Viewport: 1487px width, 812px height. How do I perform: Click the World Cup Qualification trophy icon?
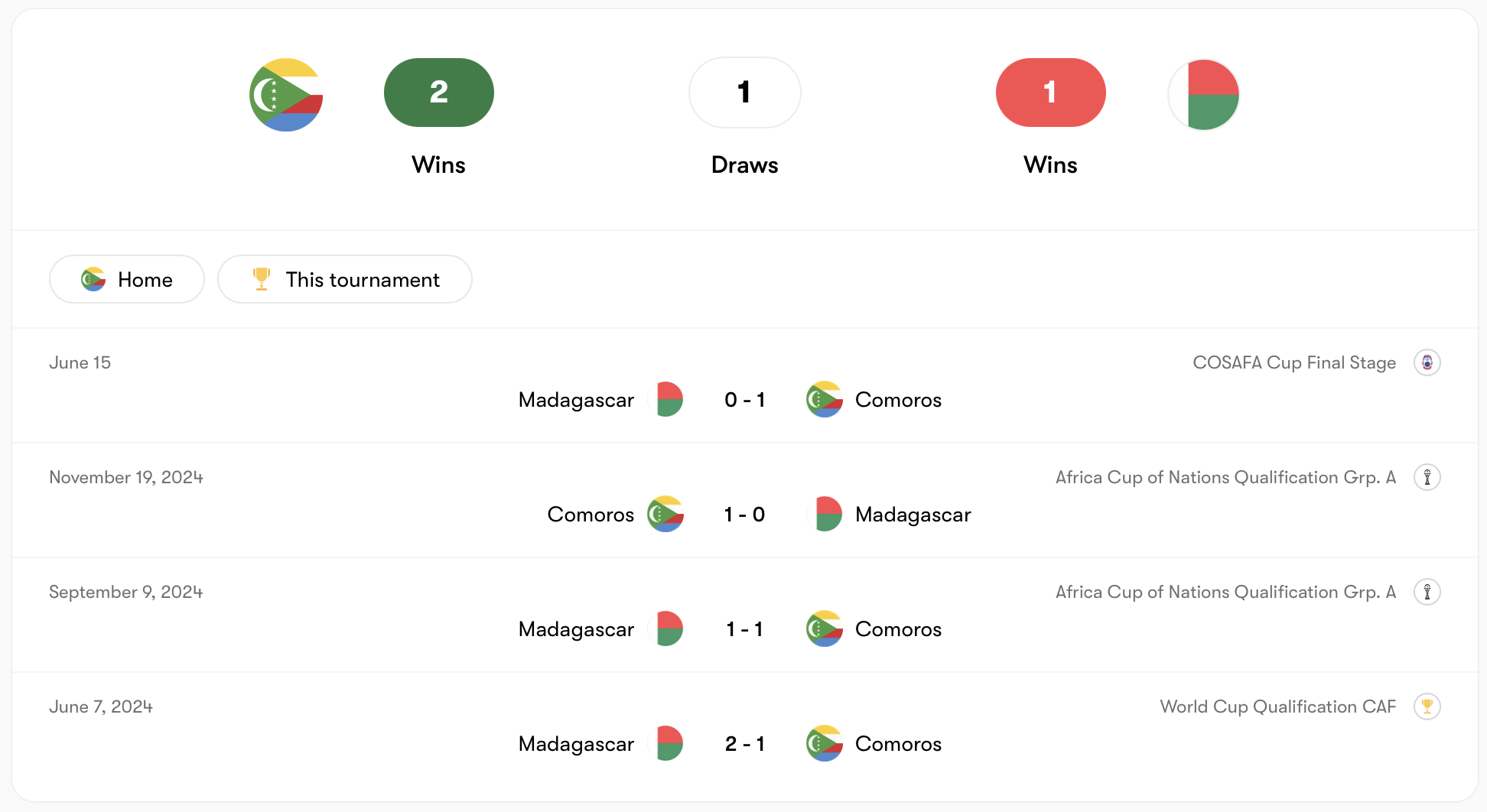click(1427, 706)
